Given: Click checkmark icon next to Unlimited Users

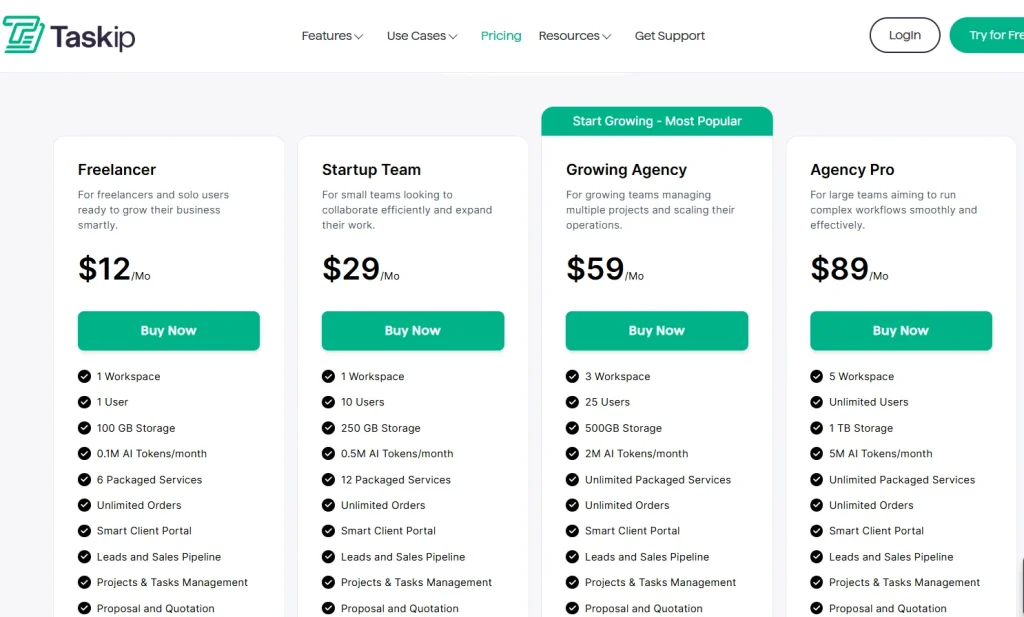Looking at the screenshot, I should (x=816, y=402).
